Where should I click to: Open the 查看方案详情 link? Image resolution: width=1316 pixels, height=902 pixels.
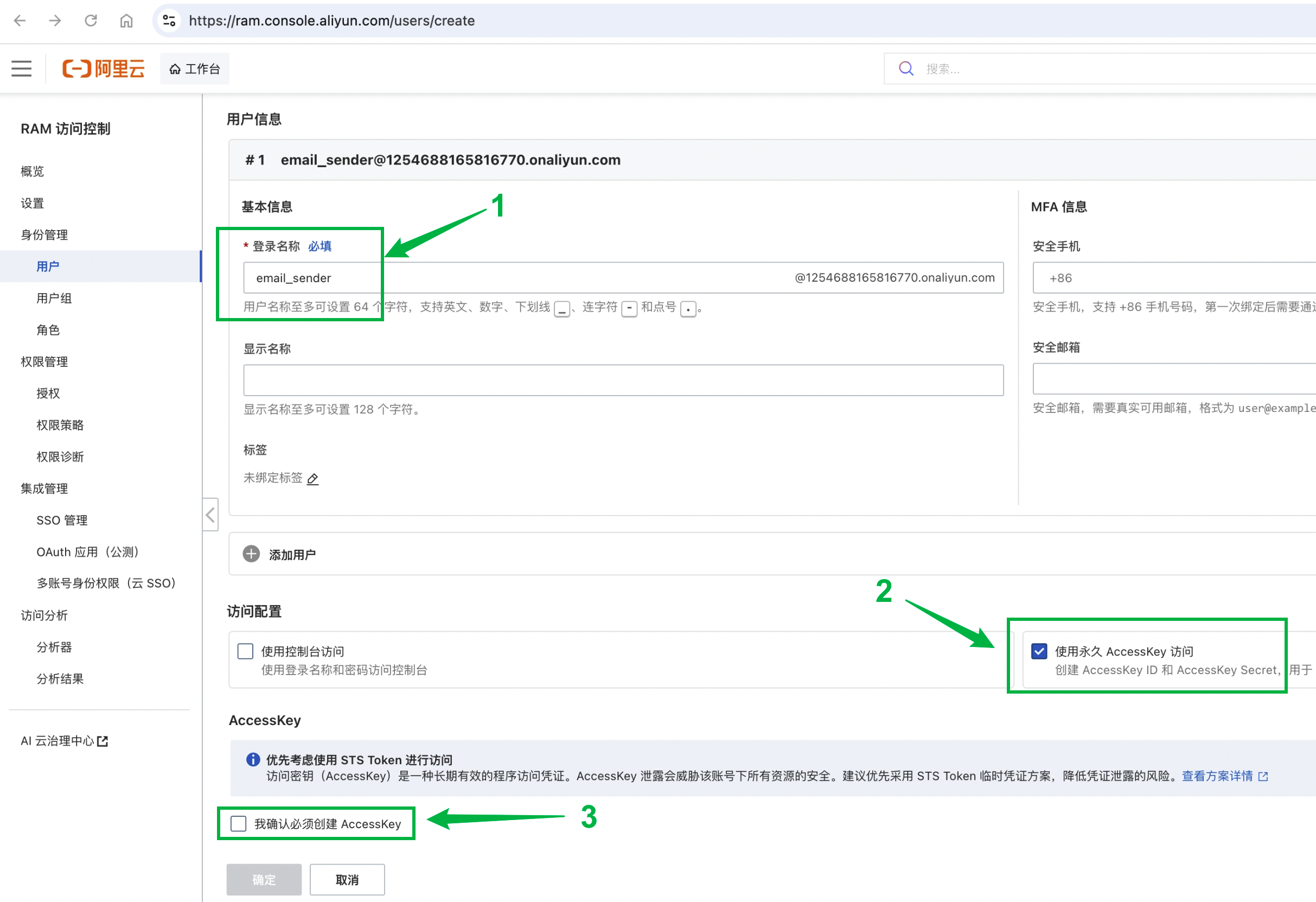(1217, 776)
